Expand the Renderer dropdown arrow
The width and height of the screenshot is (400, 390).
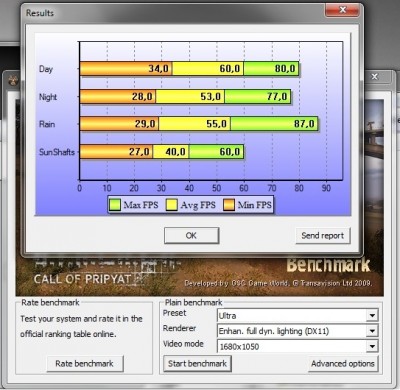pos(372,331)
